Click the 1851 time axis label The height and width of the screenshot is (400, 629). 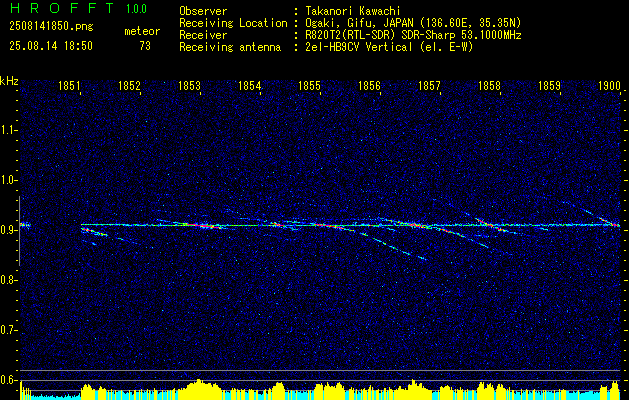(x=69, y=86)
